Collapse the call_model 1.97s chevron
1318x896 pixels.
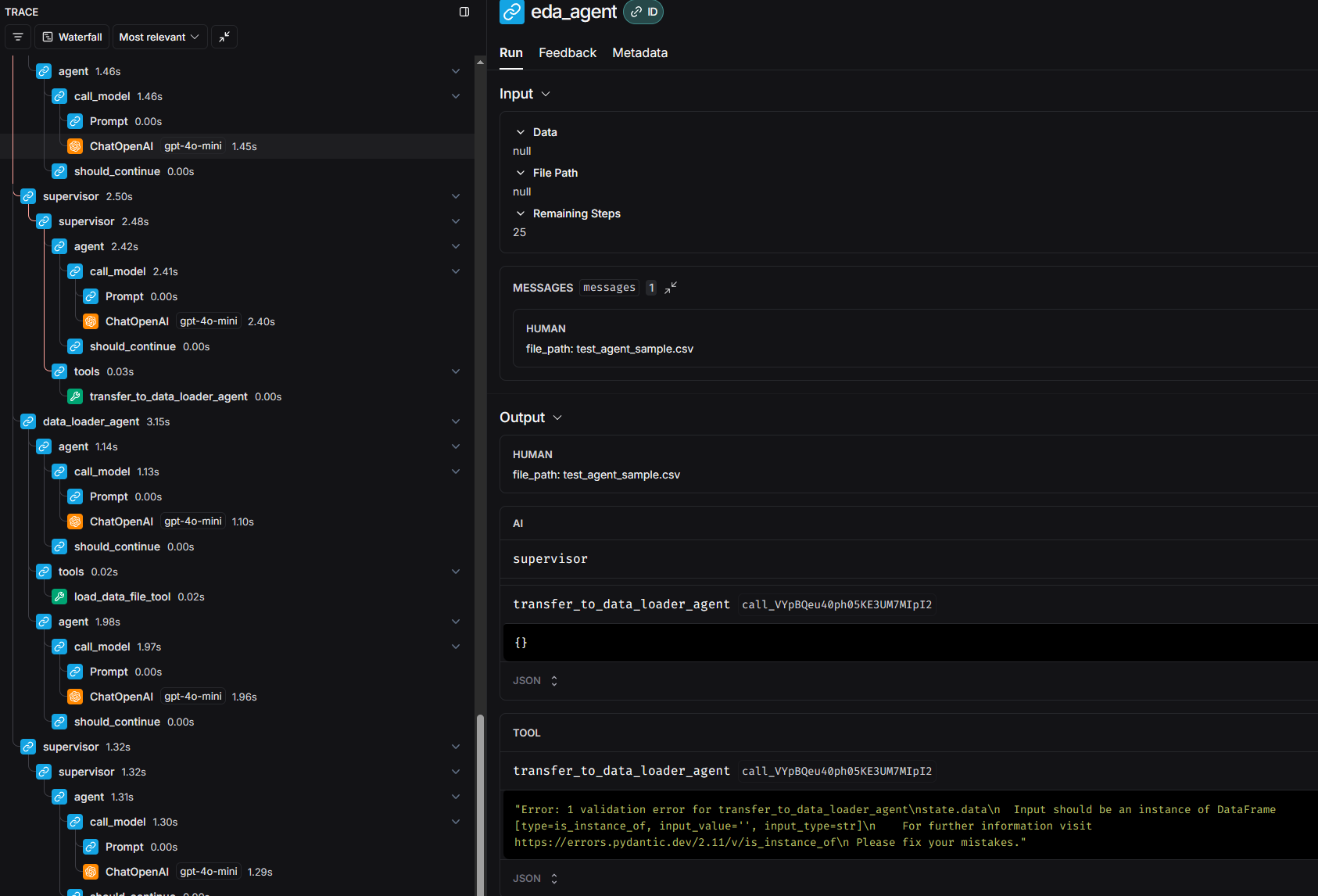tap(456, 647)
